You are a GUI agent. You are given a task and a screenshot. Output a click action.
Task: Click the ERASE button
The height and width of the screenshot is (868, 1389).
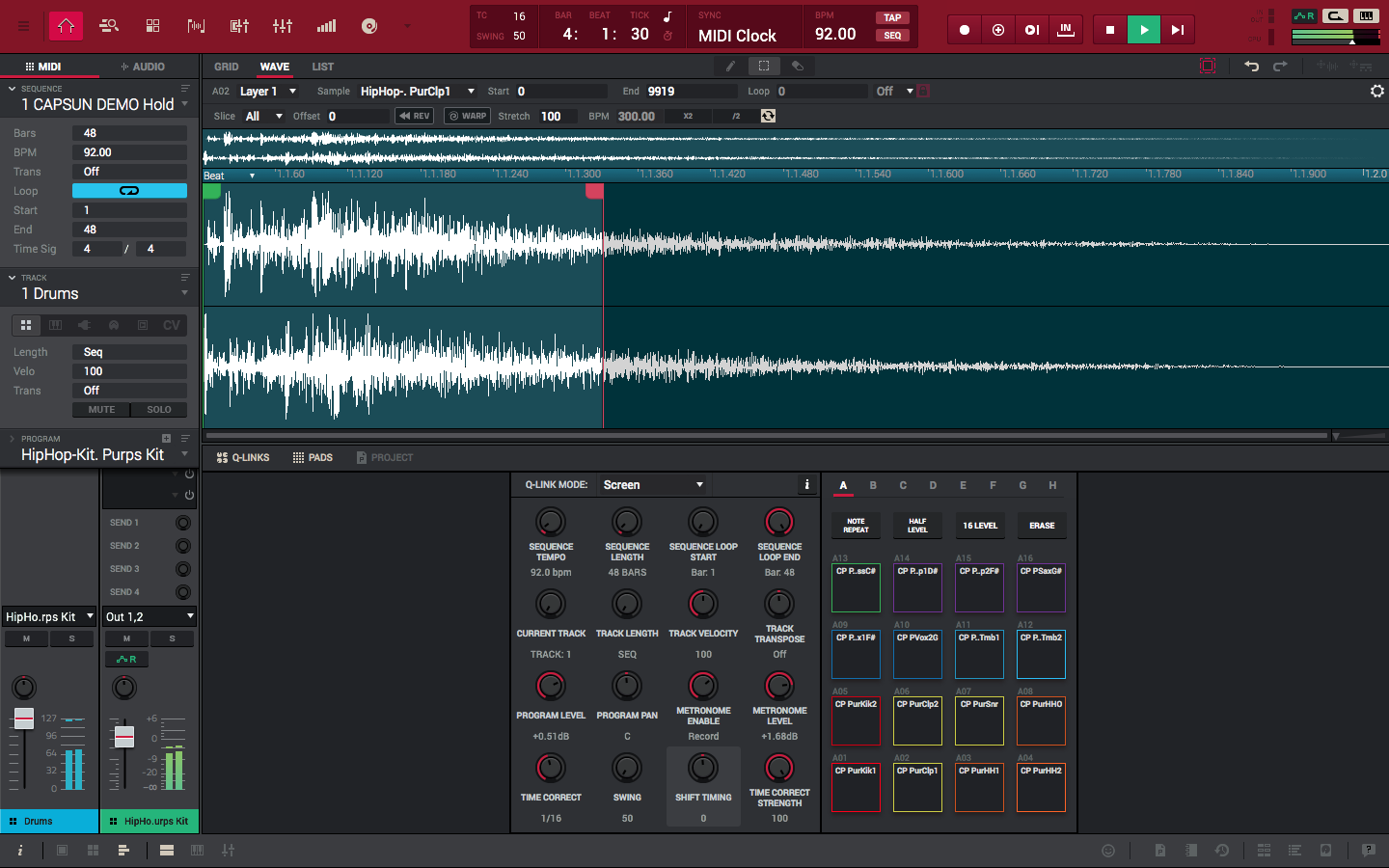(x=1042, y=526)
